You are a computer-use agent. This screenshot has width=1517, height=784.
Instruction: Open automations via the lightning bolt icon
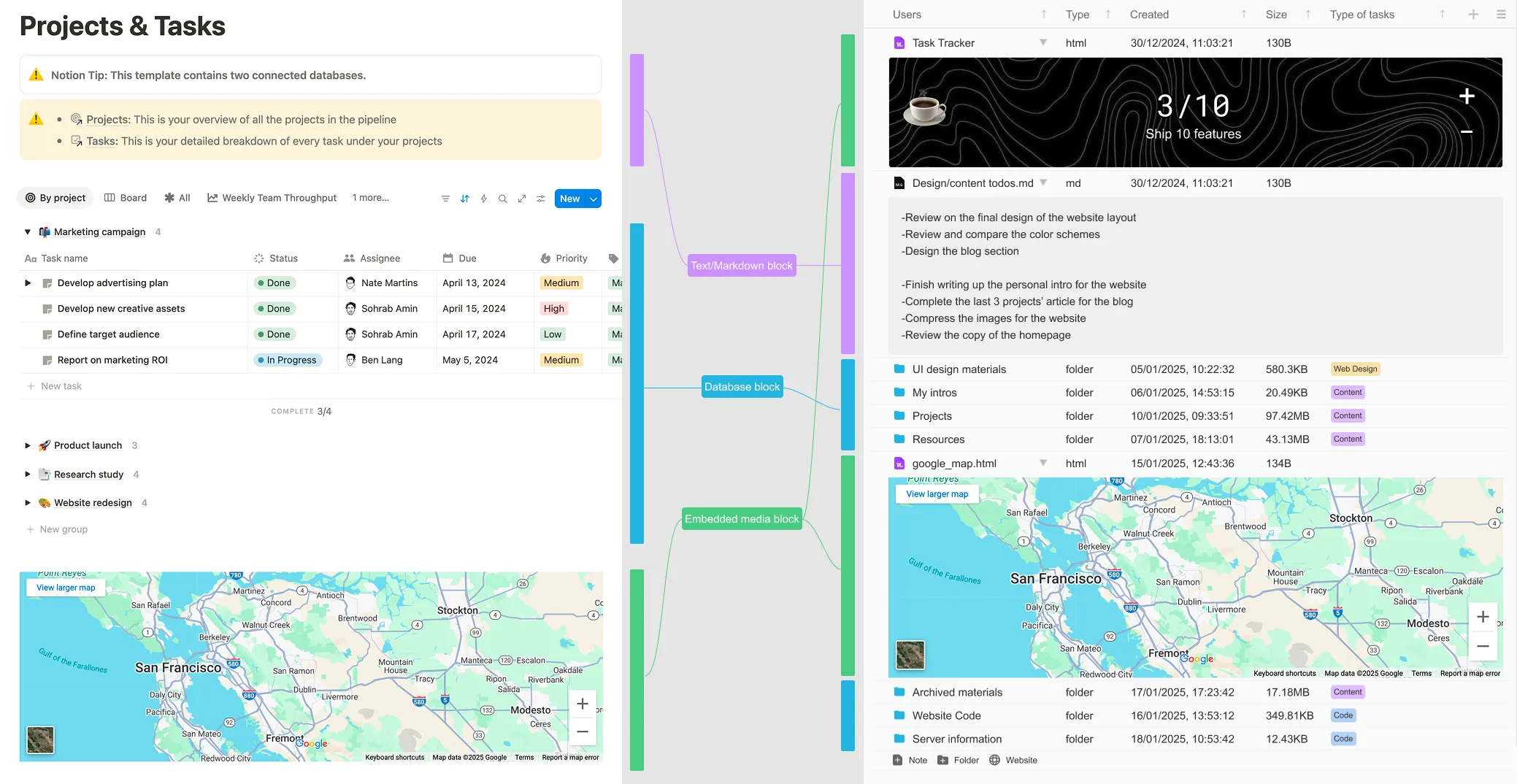pos(483,199)
